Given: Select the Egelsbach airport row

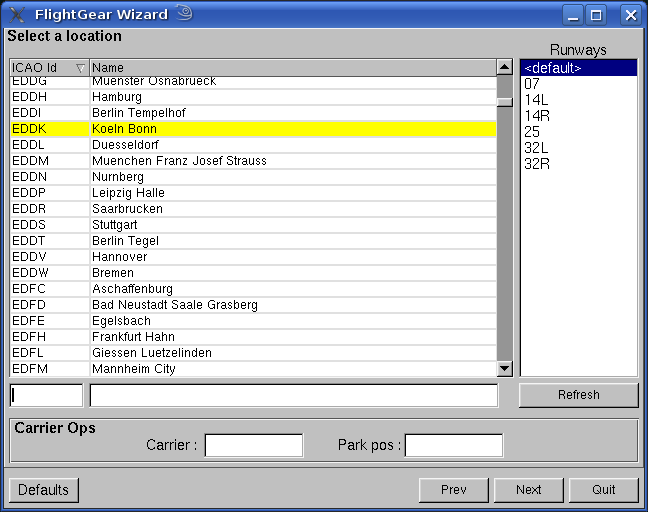Looking at the screenshot, I should click(253, 321).
